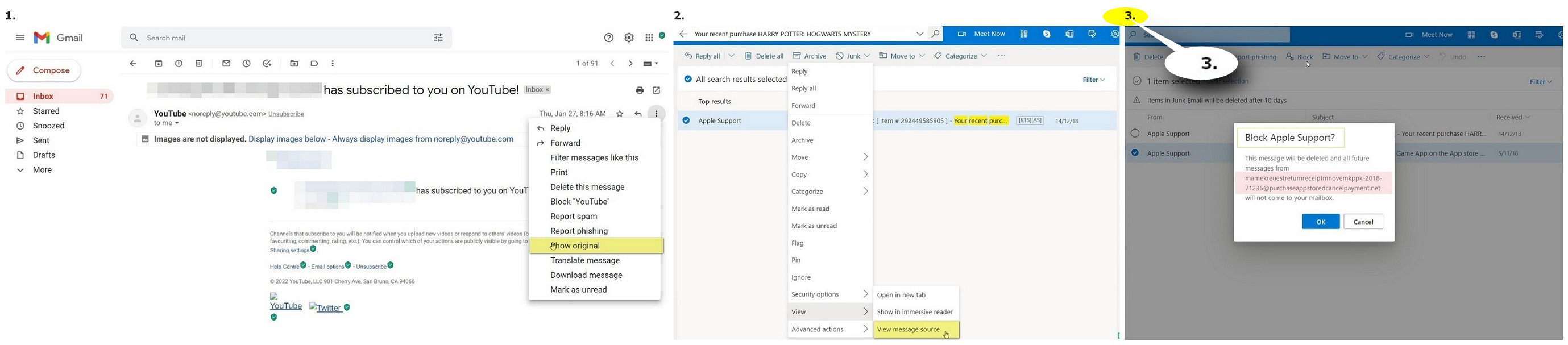
Task: Cancel the Block Apple Support dialog
Action: (1363, 222)
